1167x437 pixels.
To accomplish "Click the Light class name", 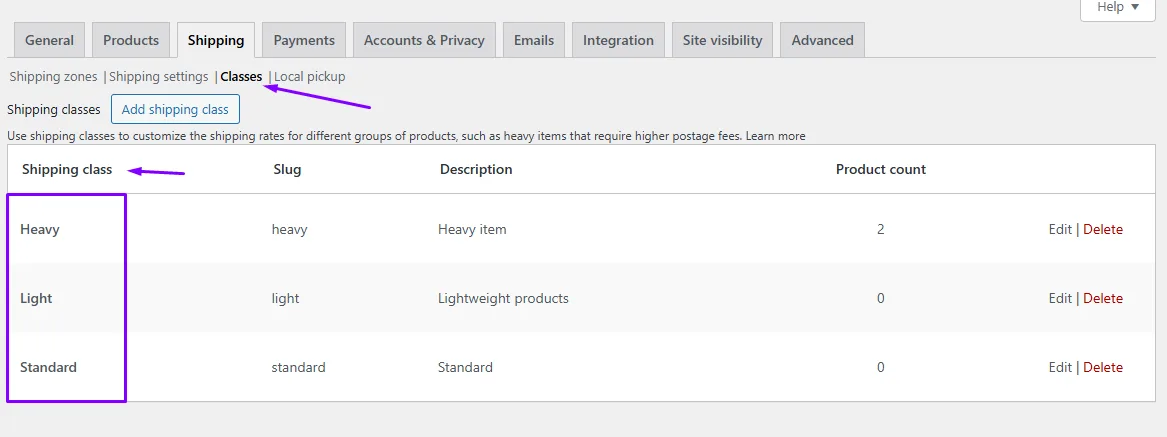I will tap(36, 299).
